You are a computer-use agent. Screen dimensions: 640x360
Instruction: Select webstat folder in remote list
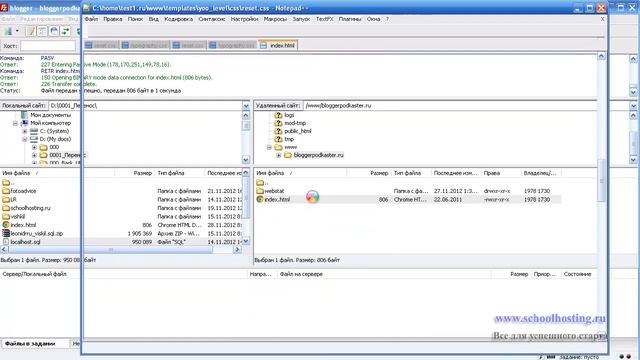point(274,191)
